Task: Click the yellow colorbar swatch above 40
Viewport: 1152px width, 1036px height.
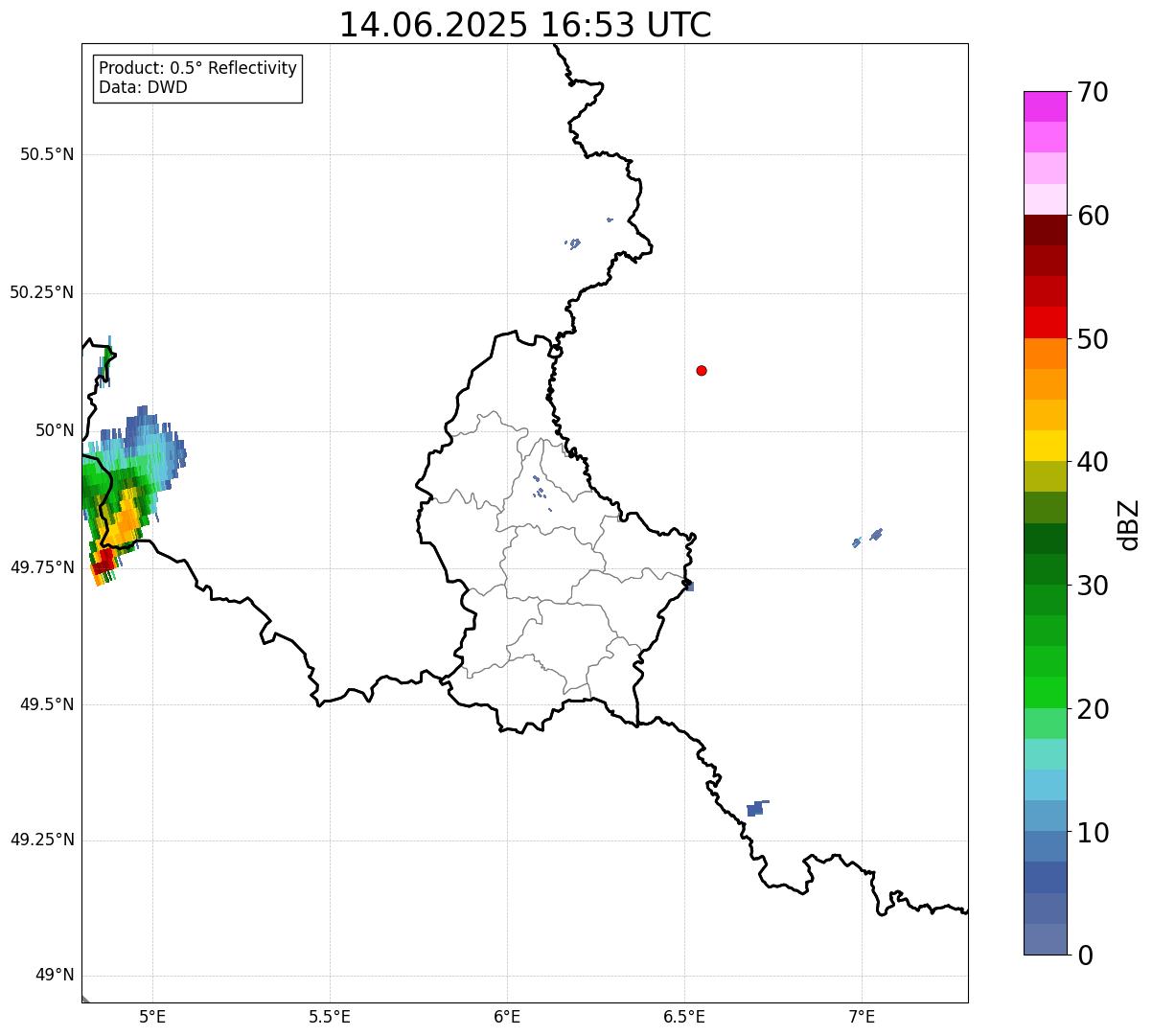Action: 1045,446
